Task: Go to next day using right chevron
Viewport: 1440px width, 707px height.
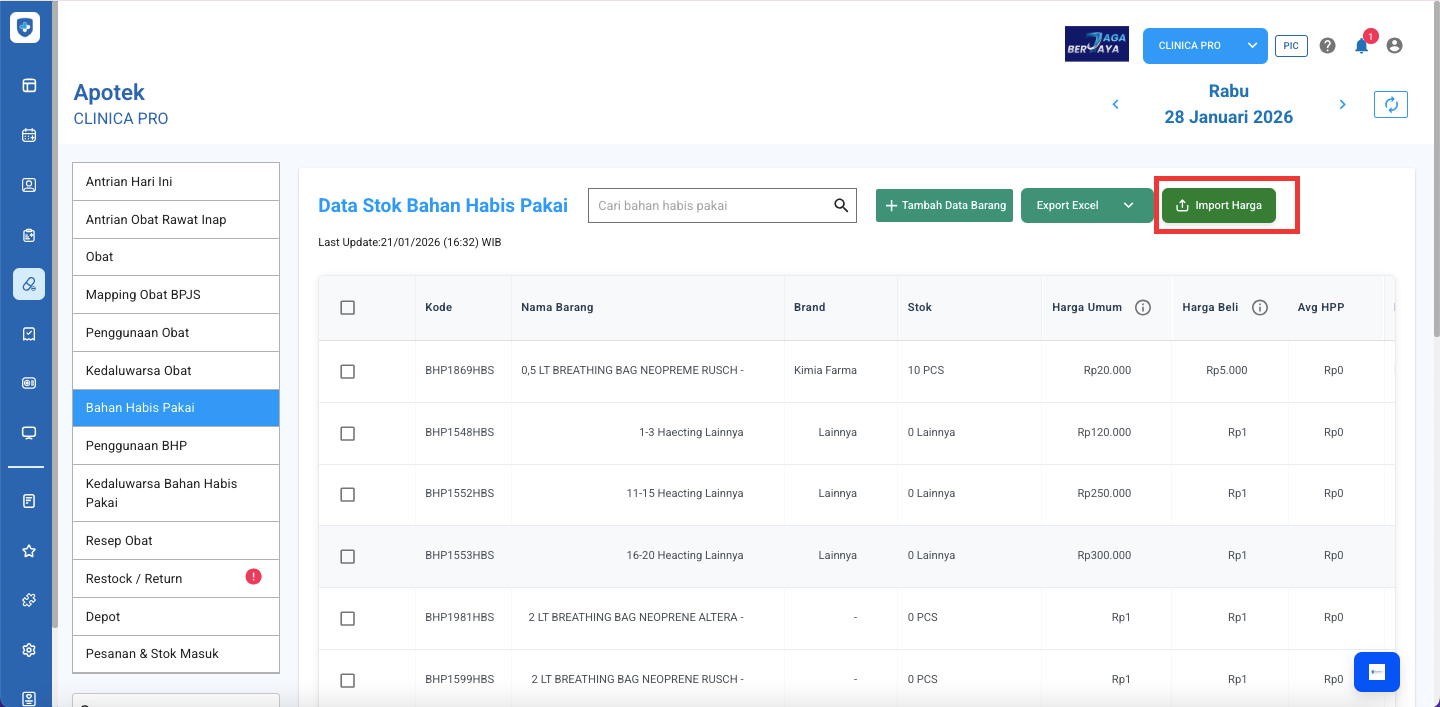Action: point(1342,105)
